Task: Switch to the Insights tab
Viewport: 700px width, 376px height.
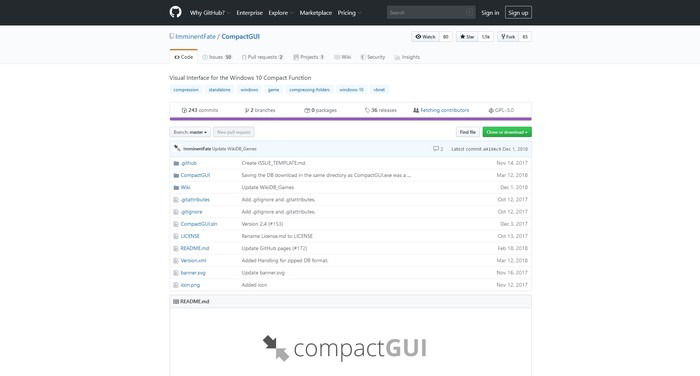Action: coord(407,57)
